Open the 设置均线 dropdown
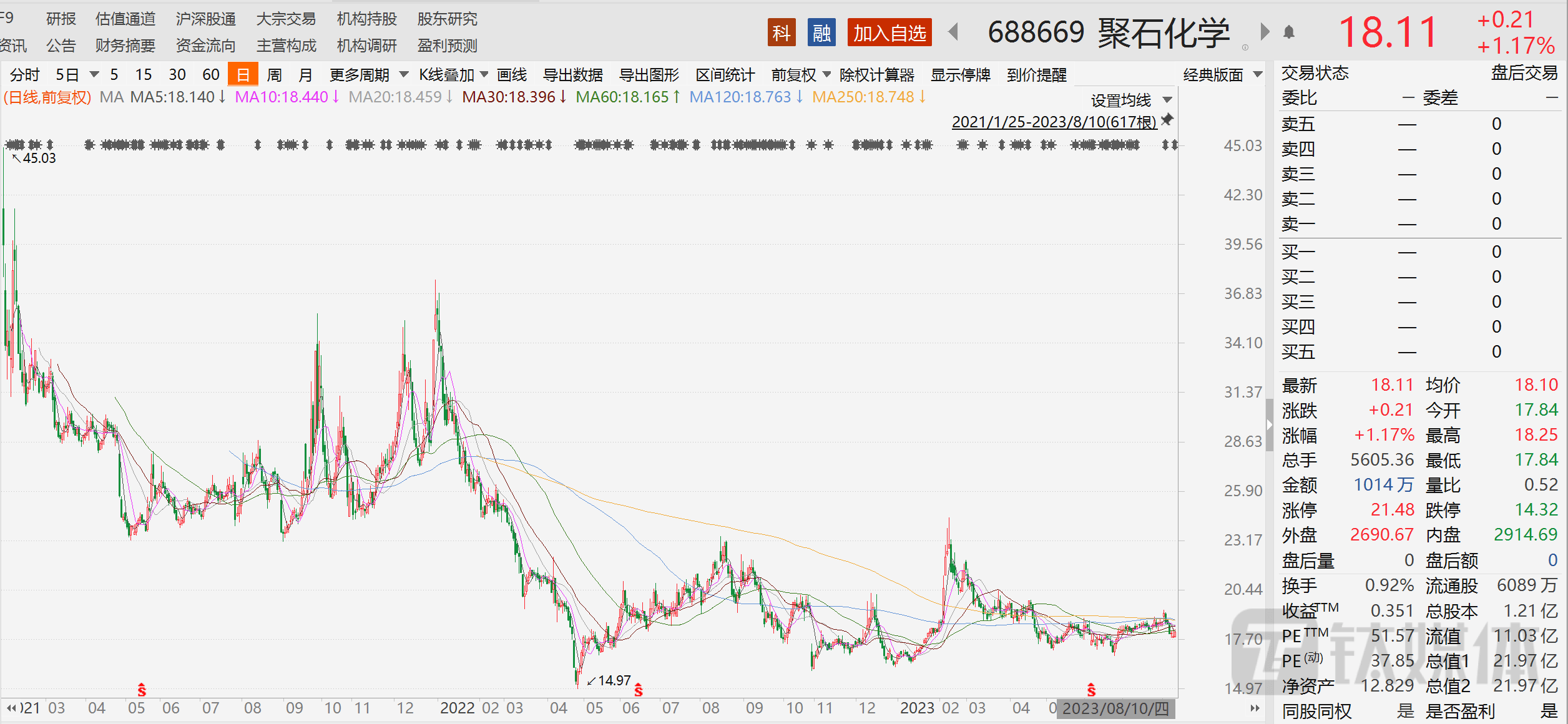The image size is (1568, 724). [x=1130, y=100]
